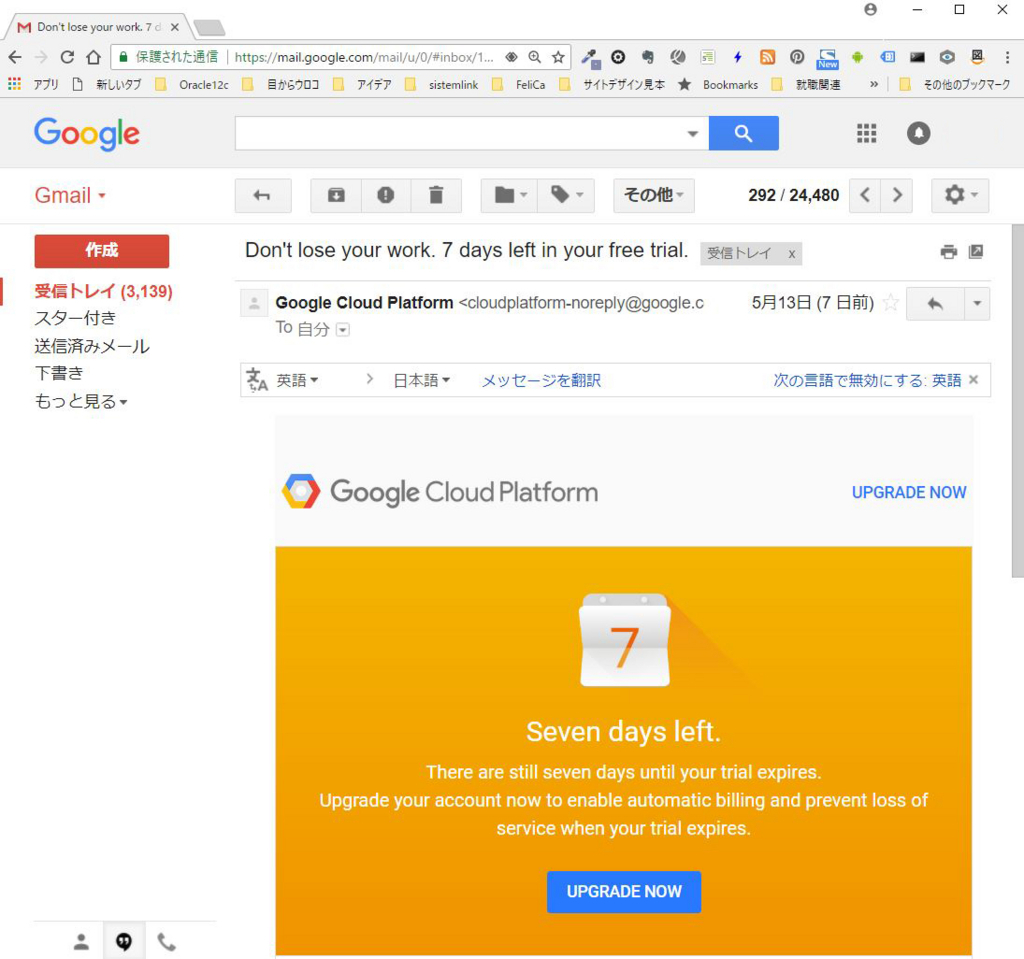Go to the older message arrow
Image resolution: width=1024 pixels, height=959 pixels.
coord(897,195)
